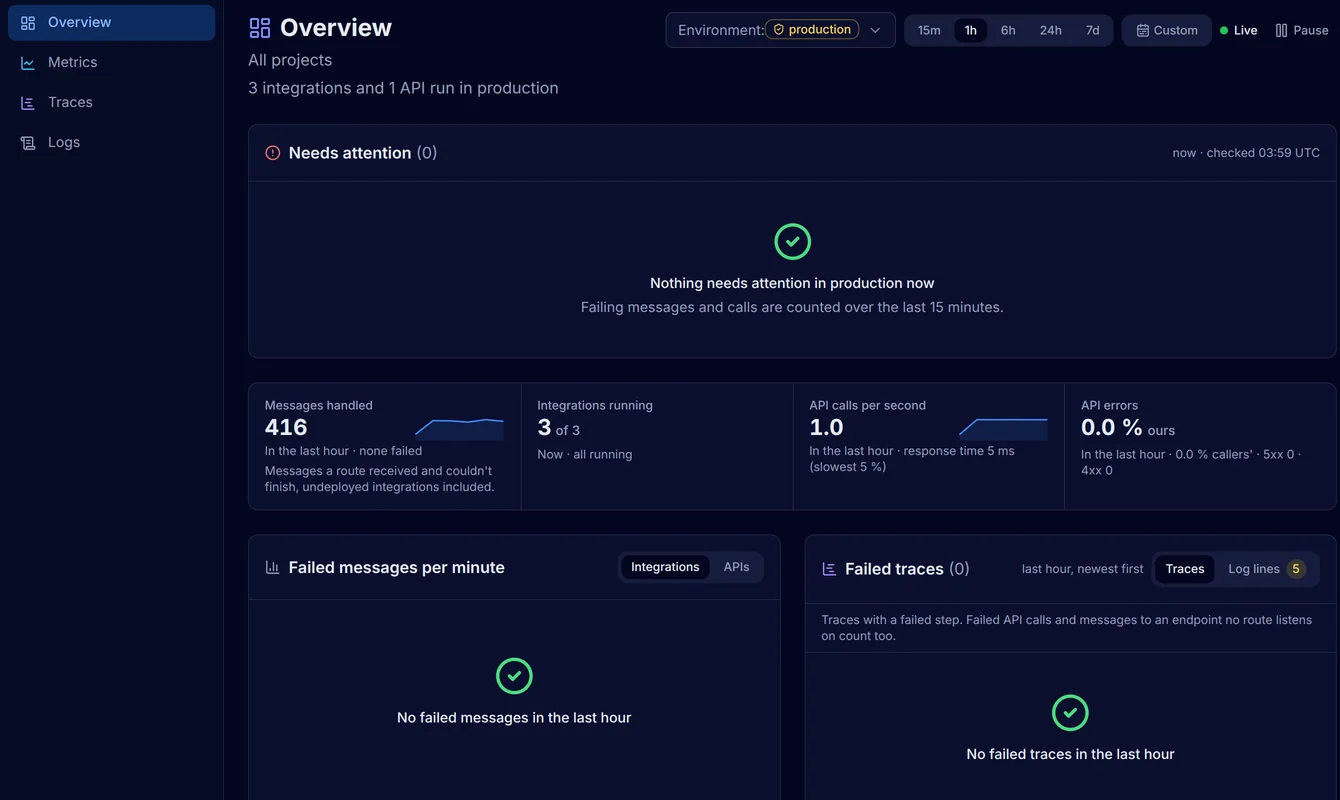Screen dimensions: 1340x800
Task: Open the Environment dropdown
Action: pyautogui.click(x=780, y=30)
